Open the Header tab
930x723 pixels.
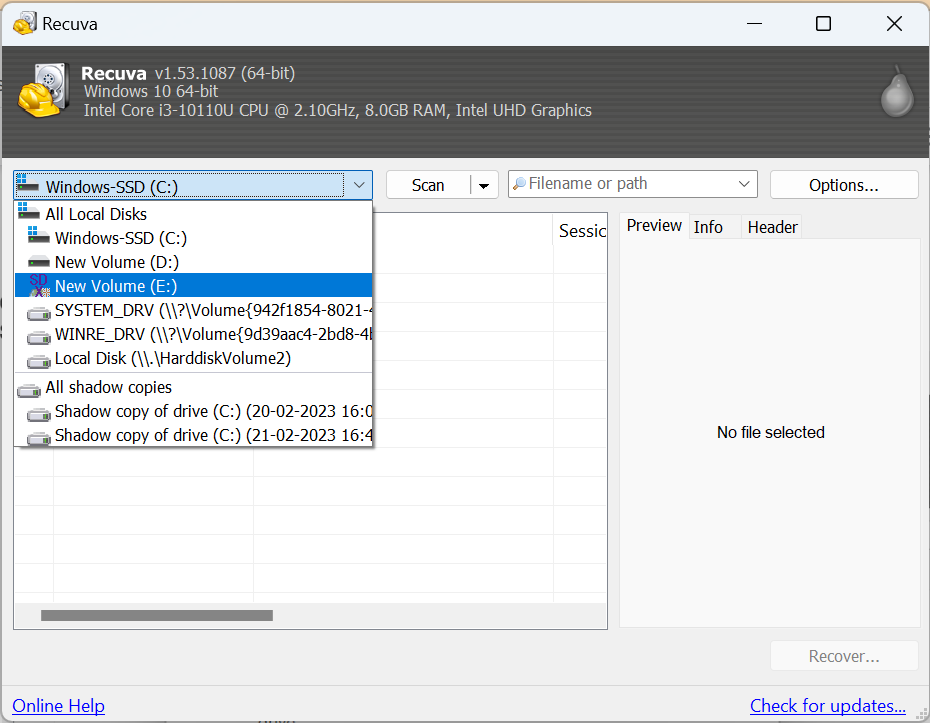pyautogui.click(x=772, y=227)
